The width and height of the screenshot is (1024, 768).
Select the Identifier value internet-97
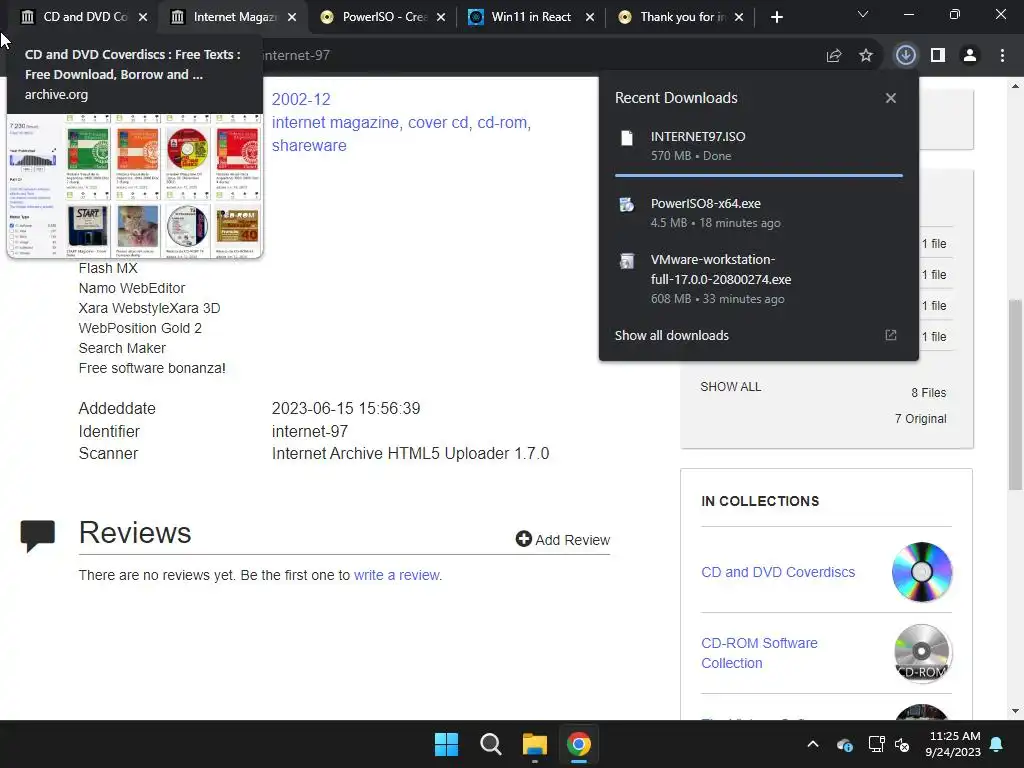tap(310, 432)
